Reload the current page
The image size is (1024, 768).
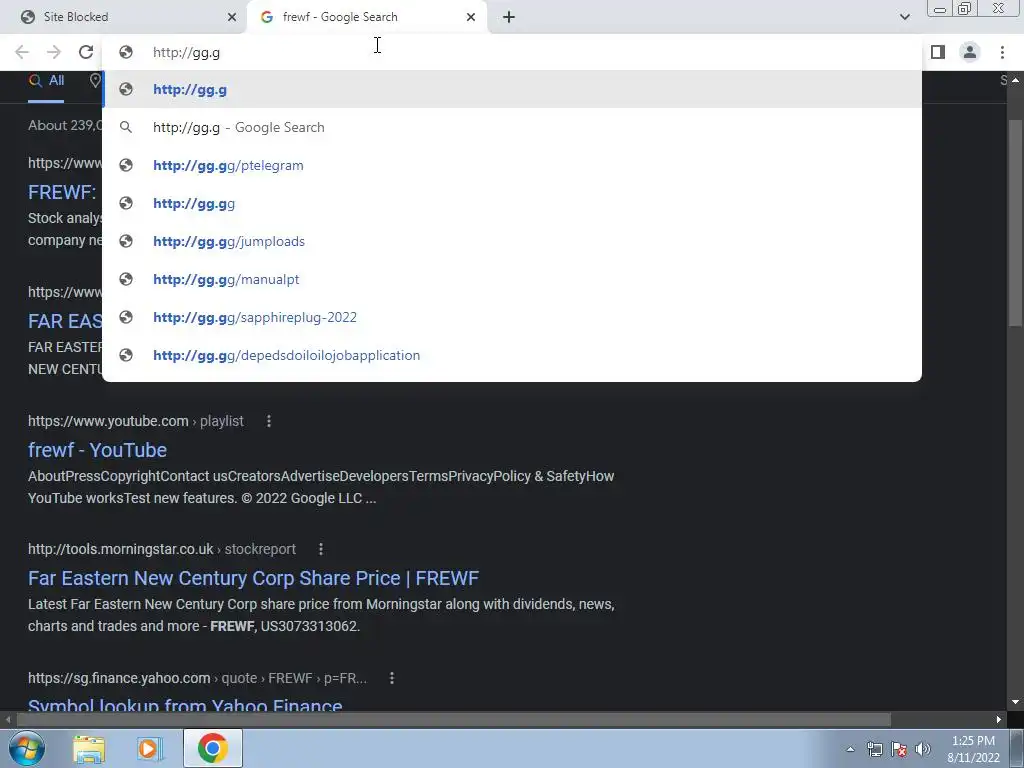pos(86,52)
